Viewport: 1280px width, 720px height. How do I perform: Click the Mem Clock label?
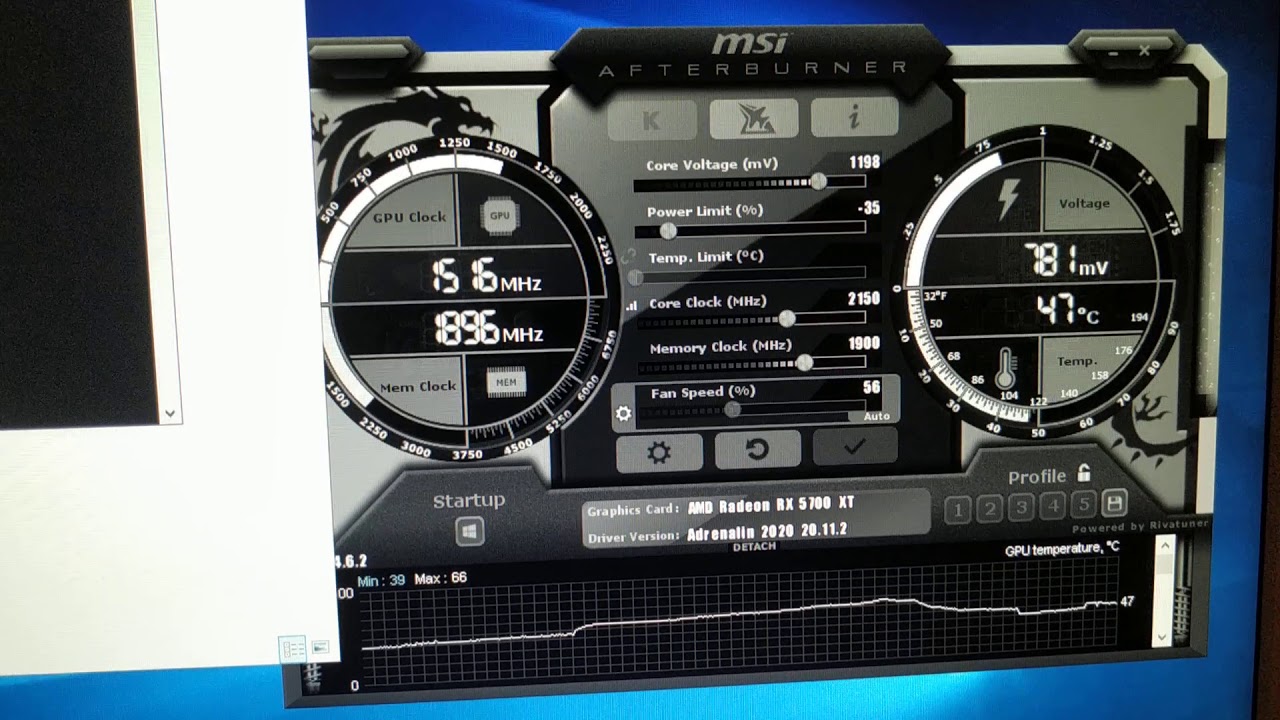(x=417, y=387)
